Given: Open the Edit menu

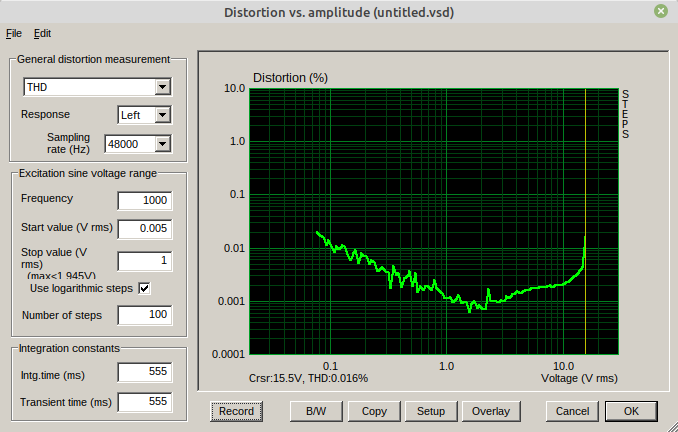Looking at the screenshot, I should [x=42, y=33].
